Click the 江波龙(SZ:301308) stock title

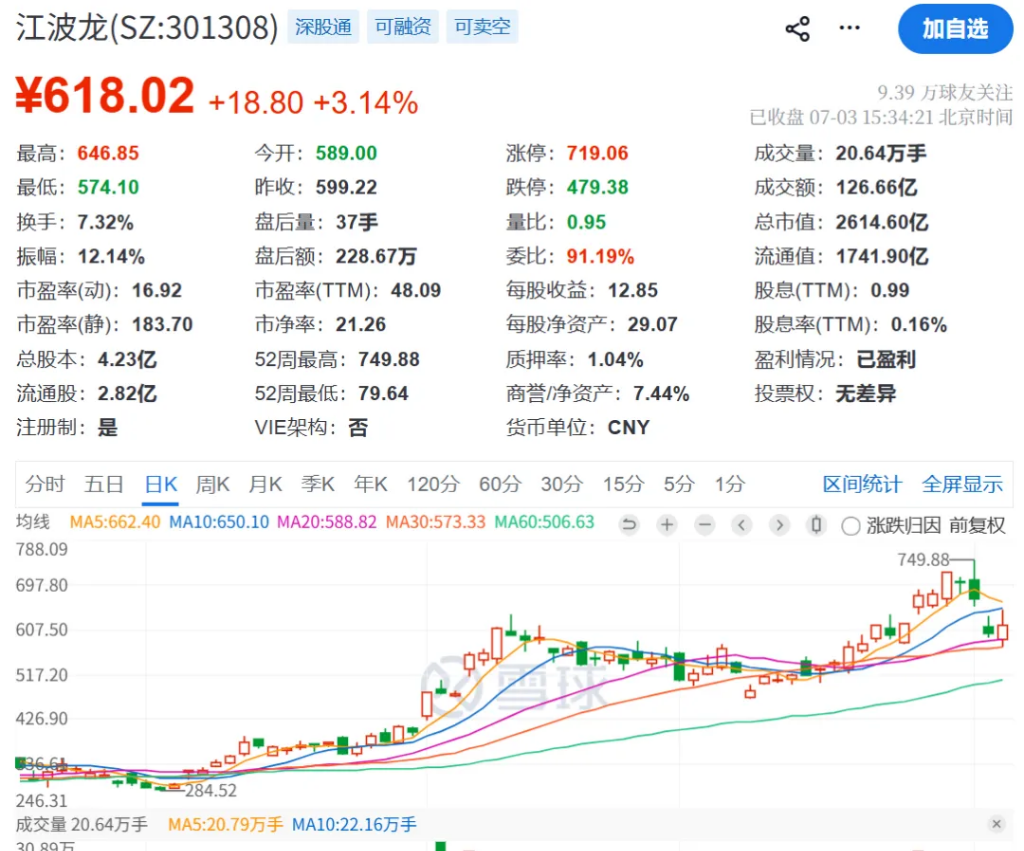[147, 28]
